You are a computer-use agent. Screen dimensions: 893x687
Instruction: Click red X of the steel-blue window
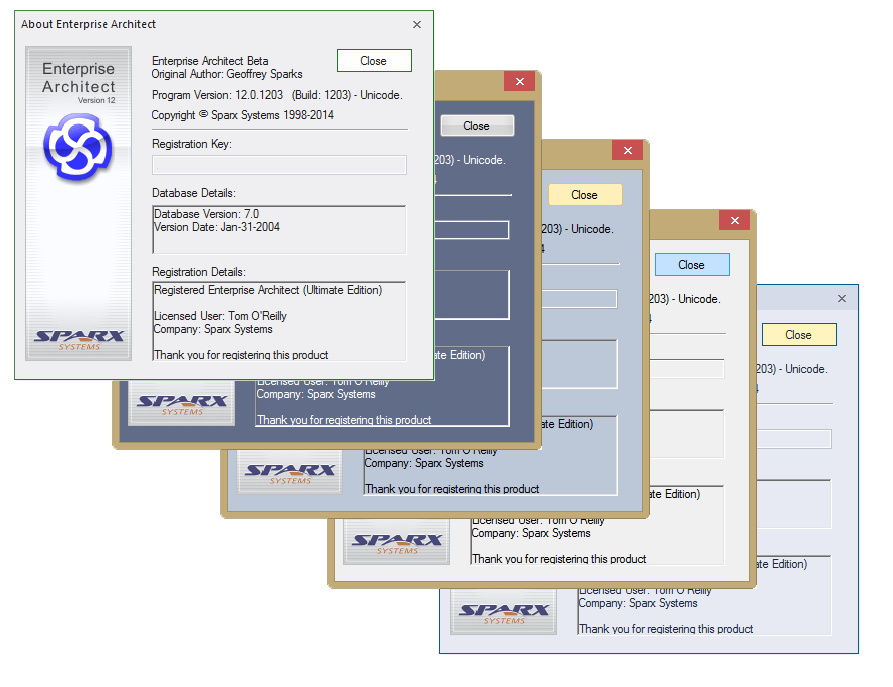click(628, 150)
